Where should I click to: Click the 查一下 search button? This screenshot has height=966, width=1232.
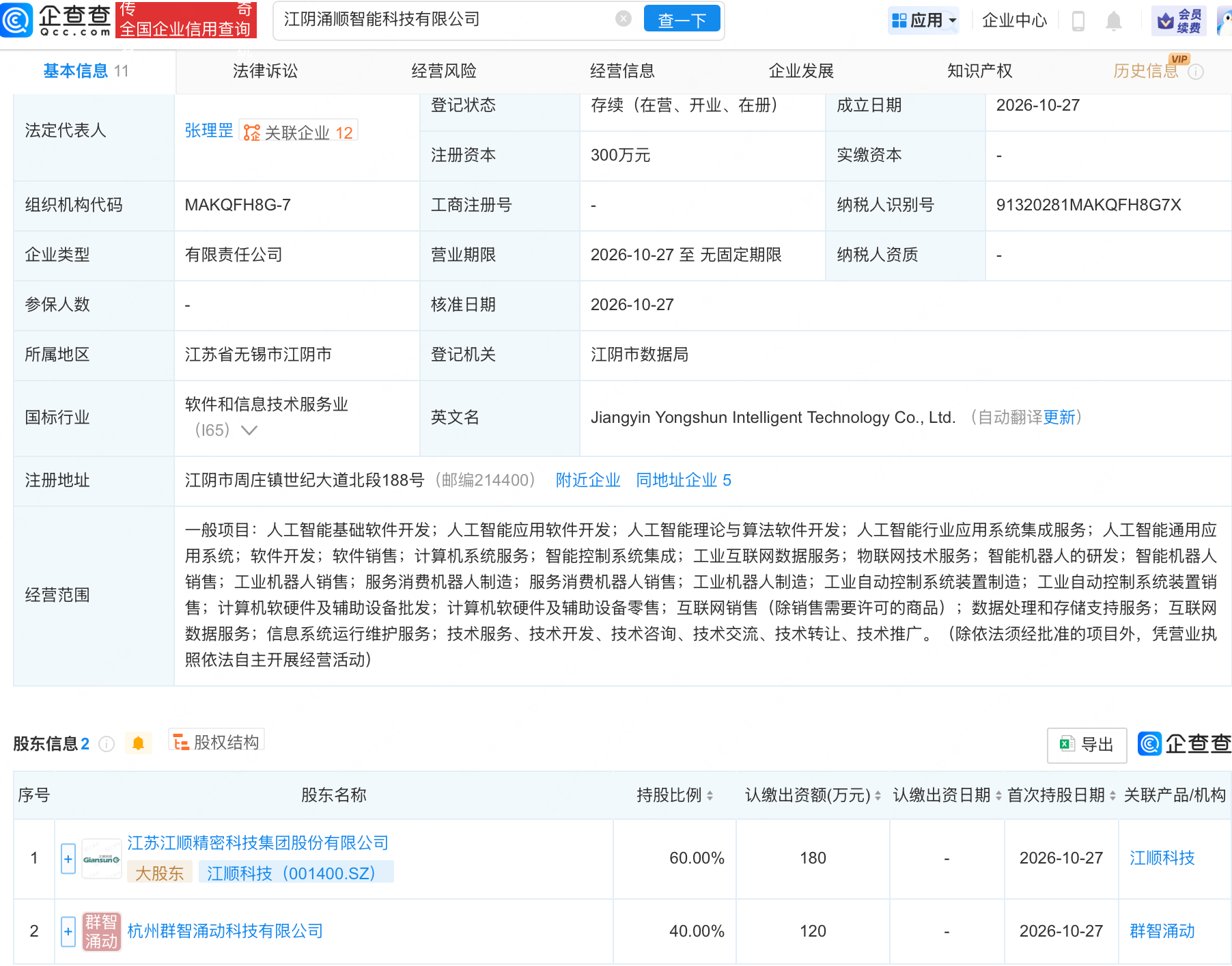tap(682, 19)
